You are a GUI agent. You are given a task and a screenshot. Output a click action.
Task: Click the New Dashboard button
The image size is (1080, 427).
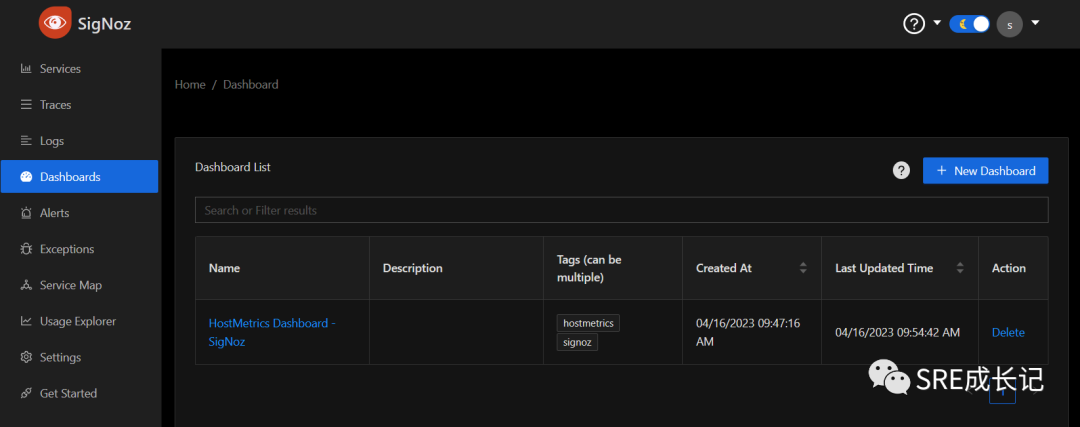pos(986,171)
